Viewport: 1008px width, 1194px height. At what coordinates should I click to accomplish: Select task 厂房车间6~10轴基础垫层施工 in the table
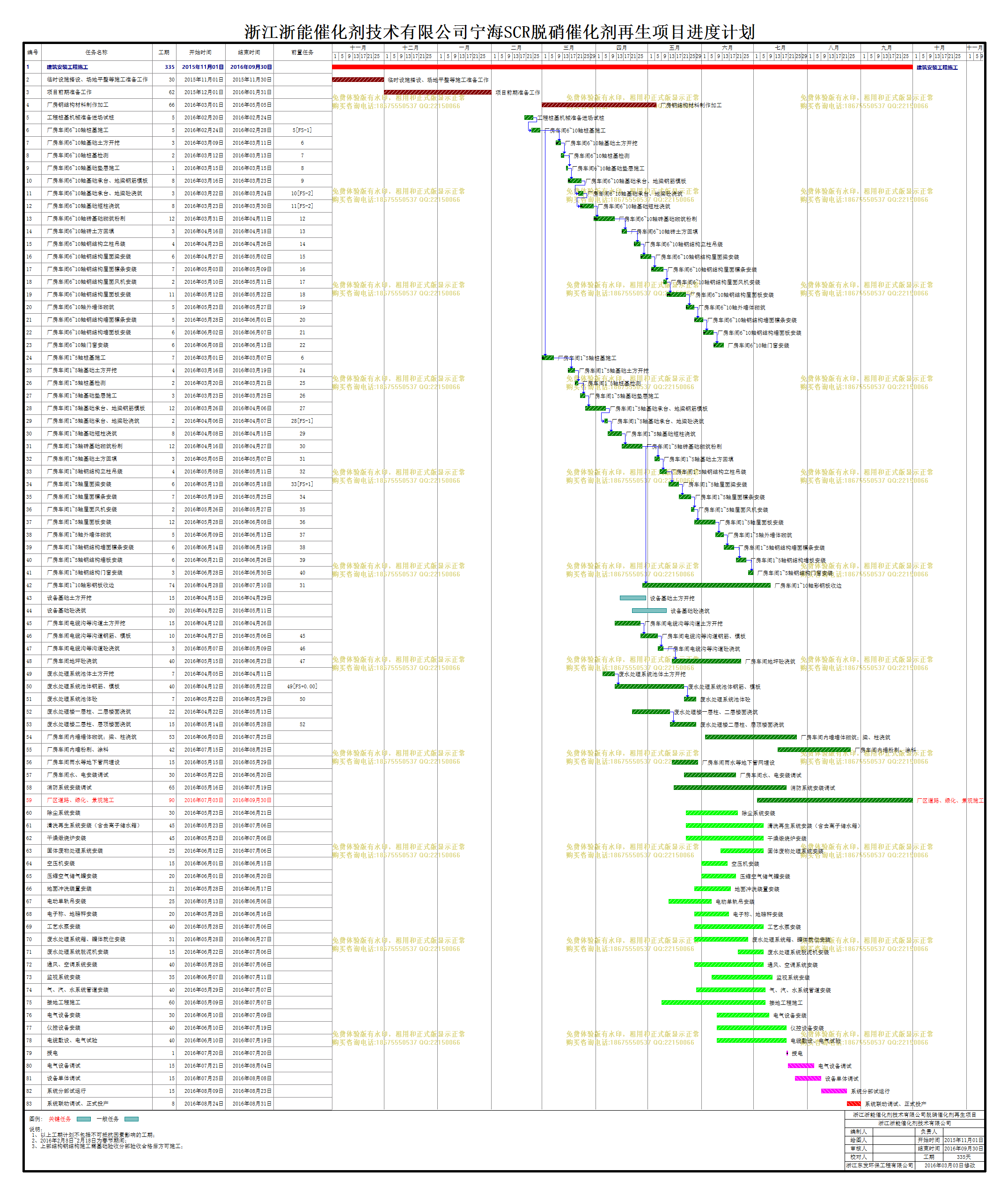[x=83, y=168]
